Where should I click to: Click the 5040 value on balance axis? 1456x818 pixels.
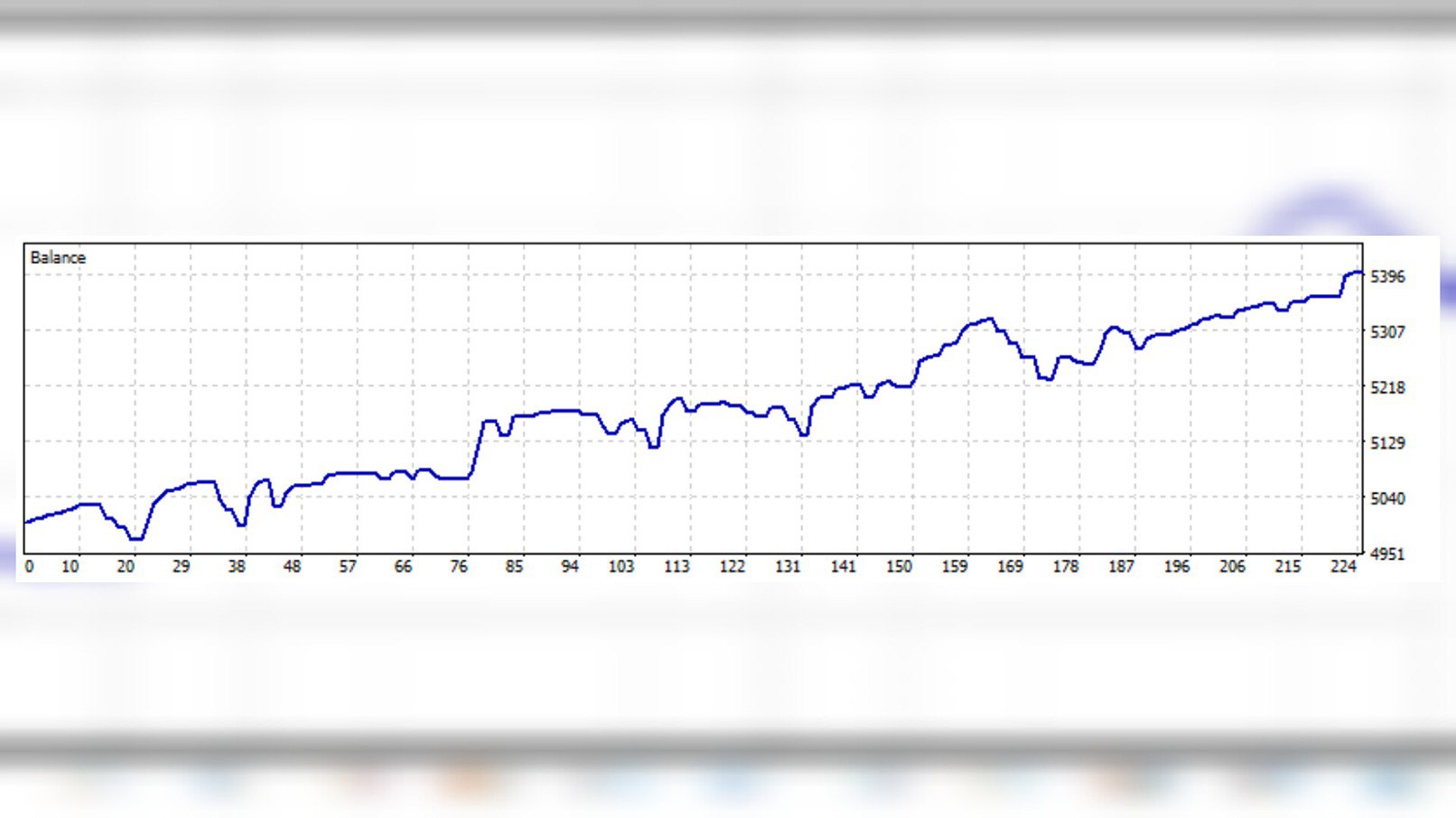click(x=1387, y=498)
